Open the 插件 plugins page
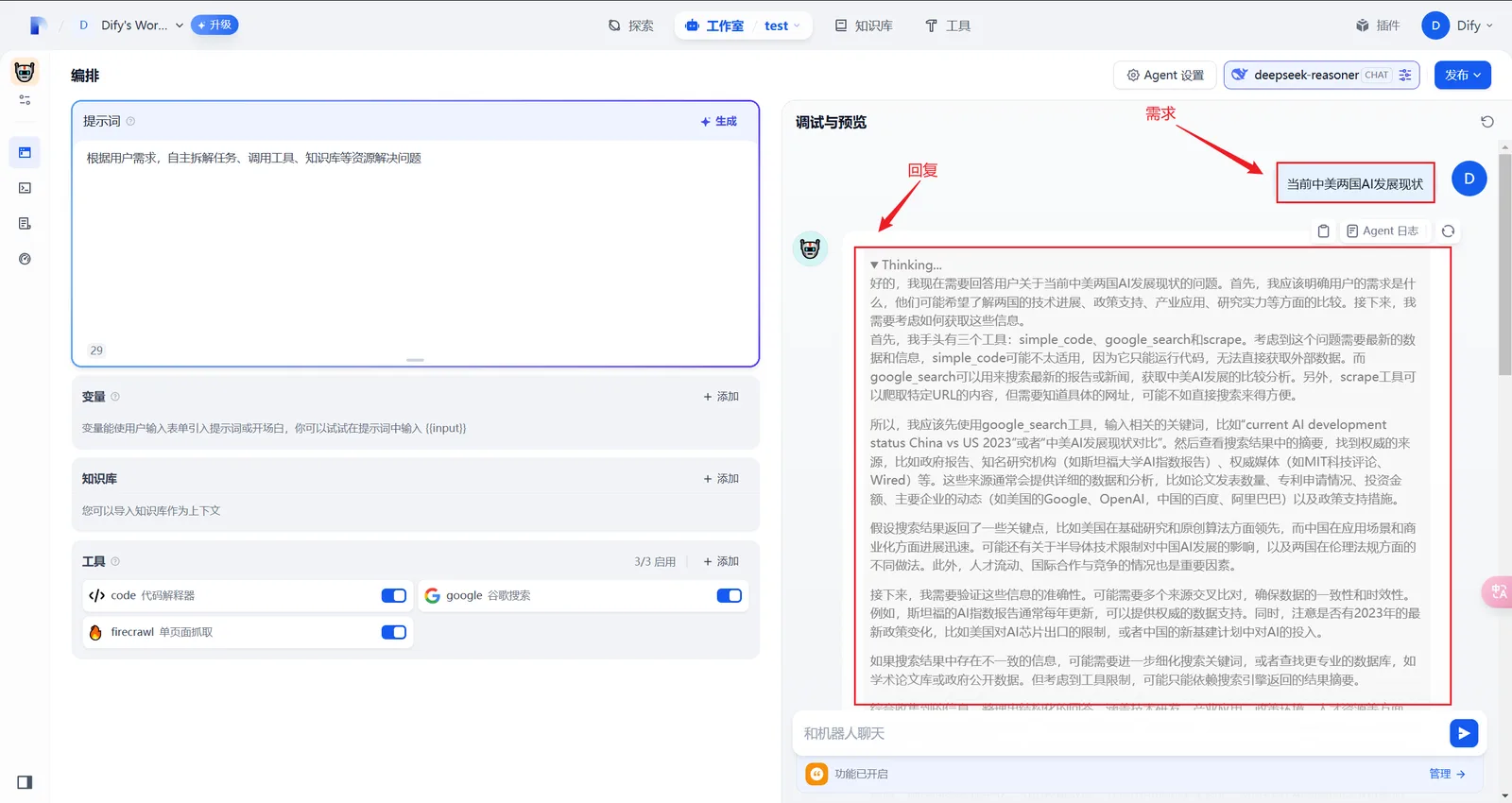1512x803 pixels. pyautogui.click(x=1378, y=26)
